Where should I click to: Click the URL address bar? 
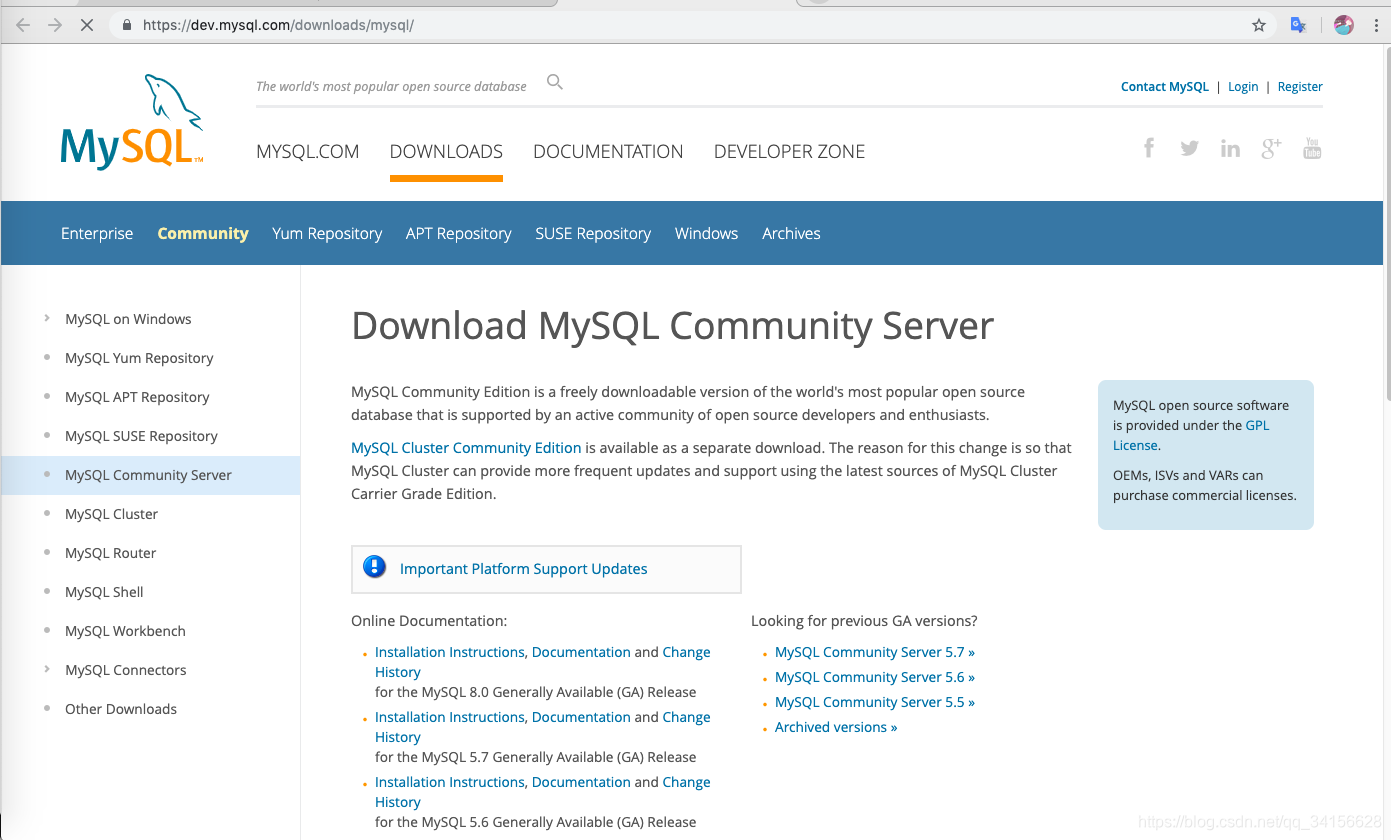tap(690, 25)
